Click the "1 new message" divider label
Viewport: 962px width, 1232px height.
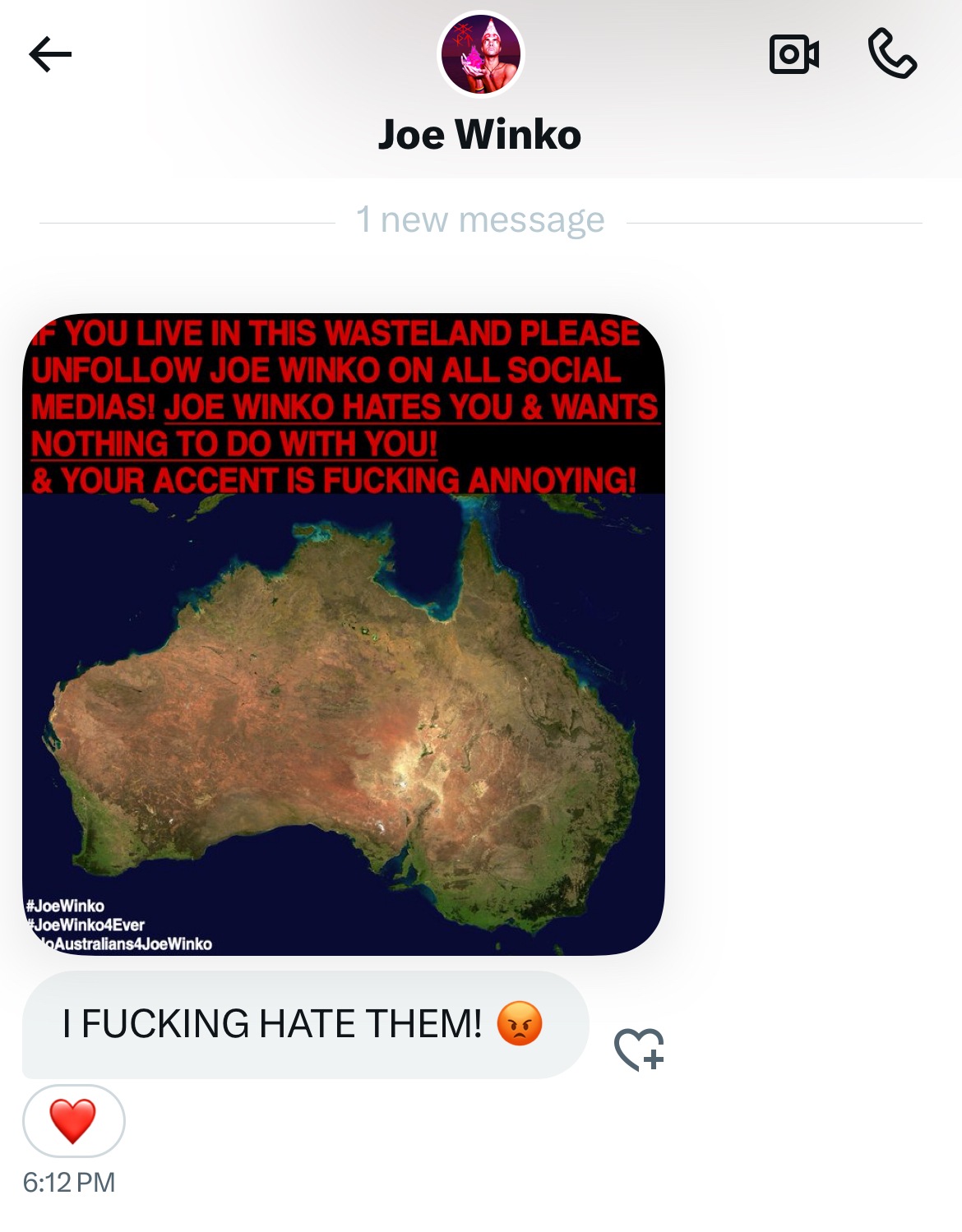480,220
